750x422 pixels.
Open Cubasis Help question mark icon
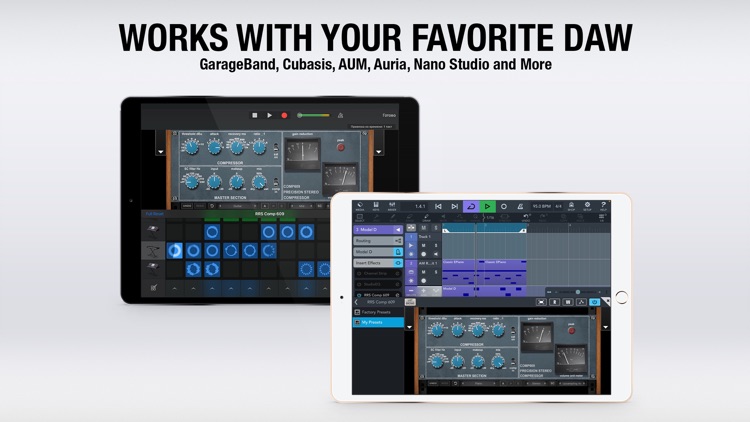[603, 206]
